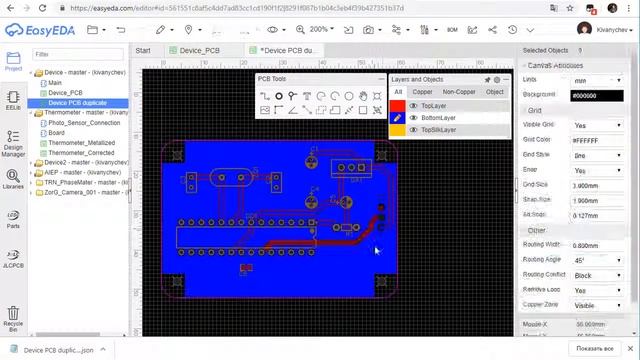
Task: Toggle BottomLayer visibility eye
Action: coord(413,118)
